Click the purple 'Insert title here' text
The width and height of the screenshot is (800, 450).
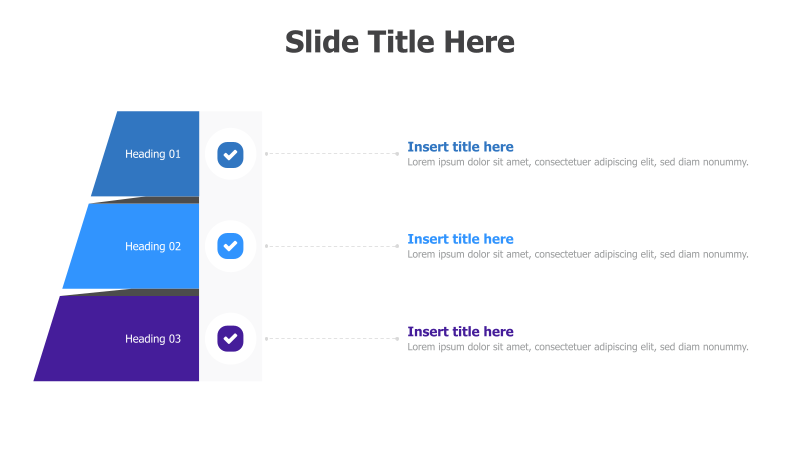[x=460, y=331]
